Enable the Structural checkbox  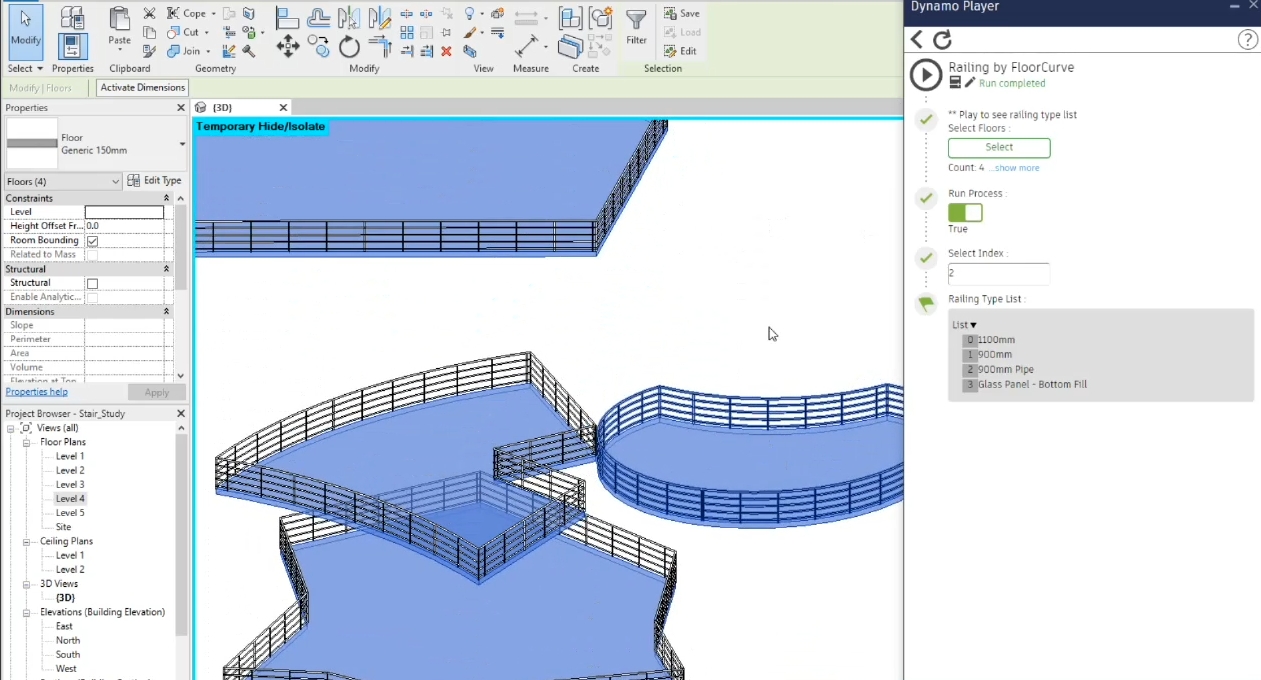coord(92,284)
